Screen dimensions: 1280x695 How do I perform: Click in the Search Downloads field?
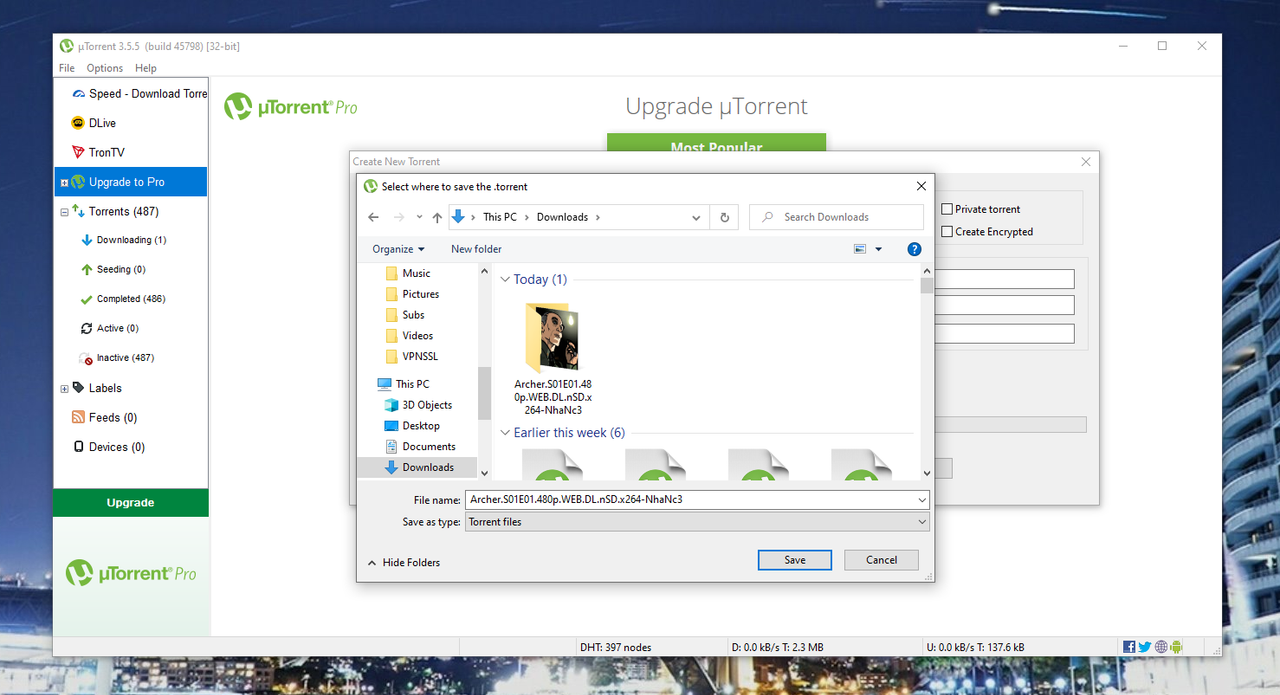(x=836, y=217)
